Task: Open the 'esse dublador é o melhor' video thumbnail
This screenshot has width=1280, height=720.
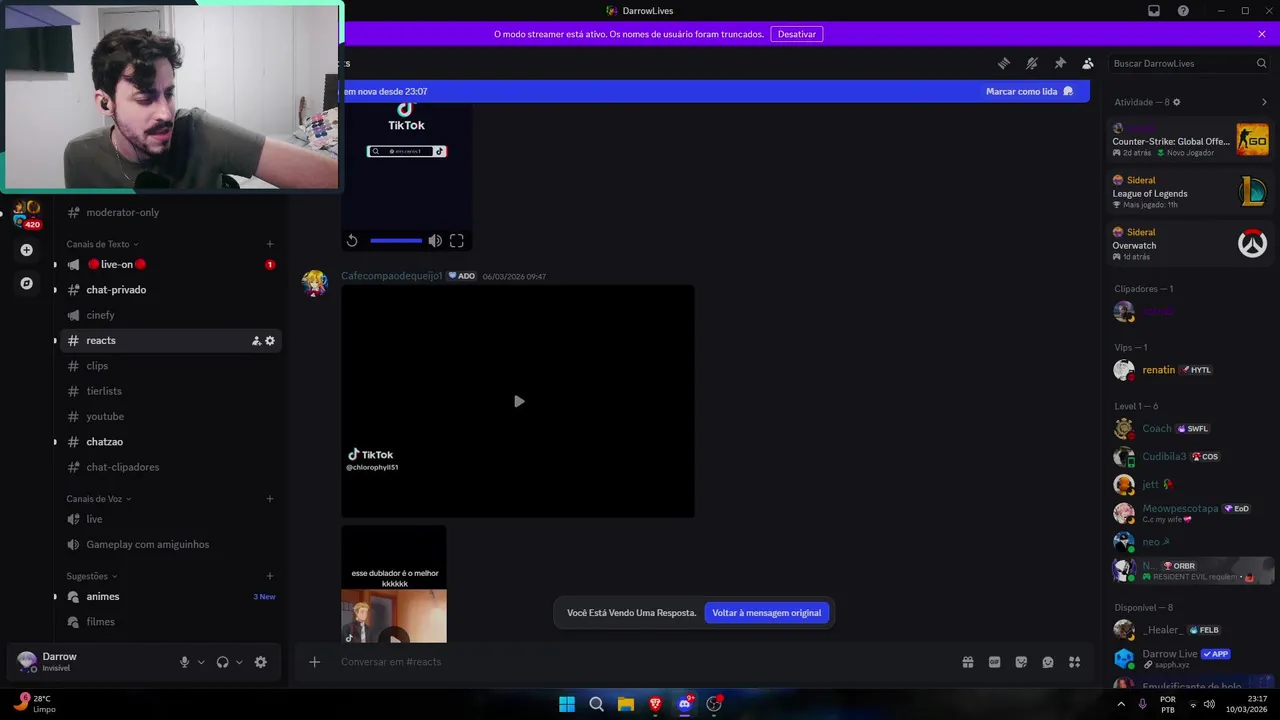Action: pyautogui.click(x=394, y=584)
